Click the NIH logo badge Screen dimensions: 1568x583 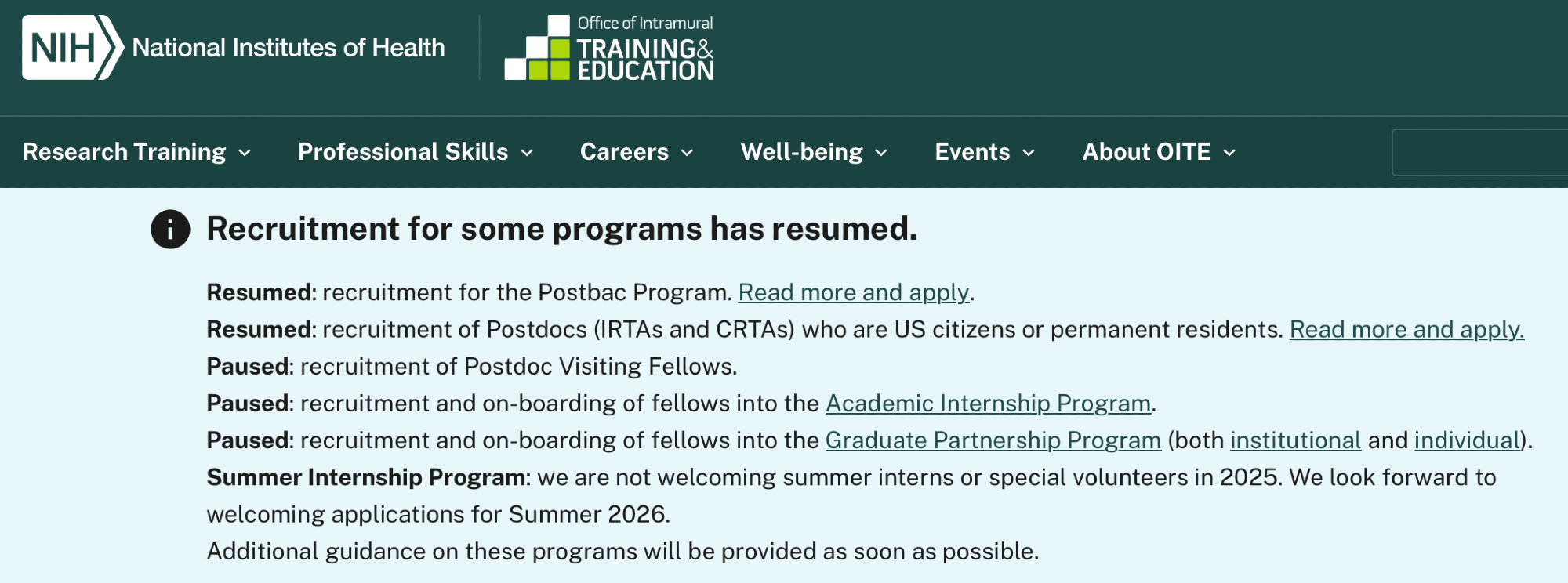coord(72,48)
